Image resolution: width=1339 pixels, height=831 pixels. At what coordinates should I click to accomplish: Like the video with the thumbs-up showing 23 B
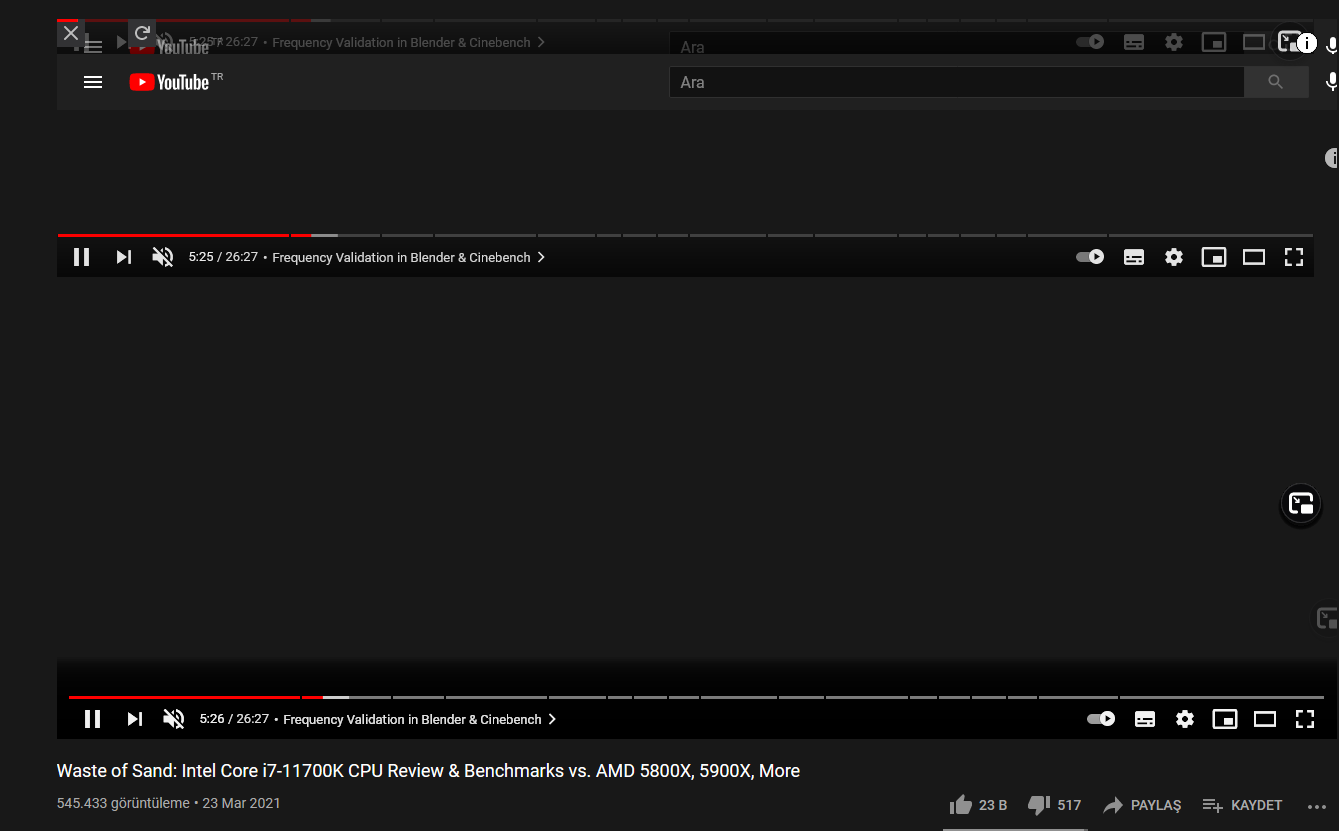978,805
